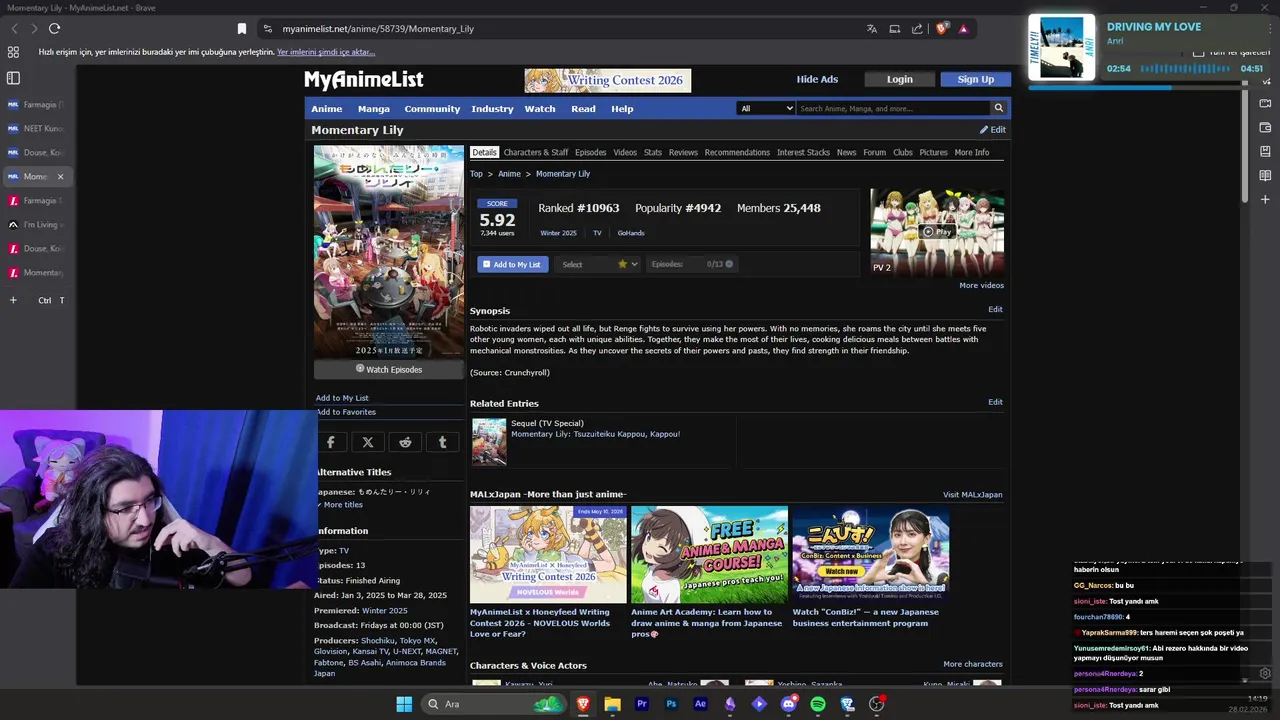Viewport: 1280px width, 720px height.
Task: Open the Anime Art Academy promo image
Action: [709, 555]
